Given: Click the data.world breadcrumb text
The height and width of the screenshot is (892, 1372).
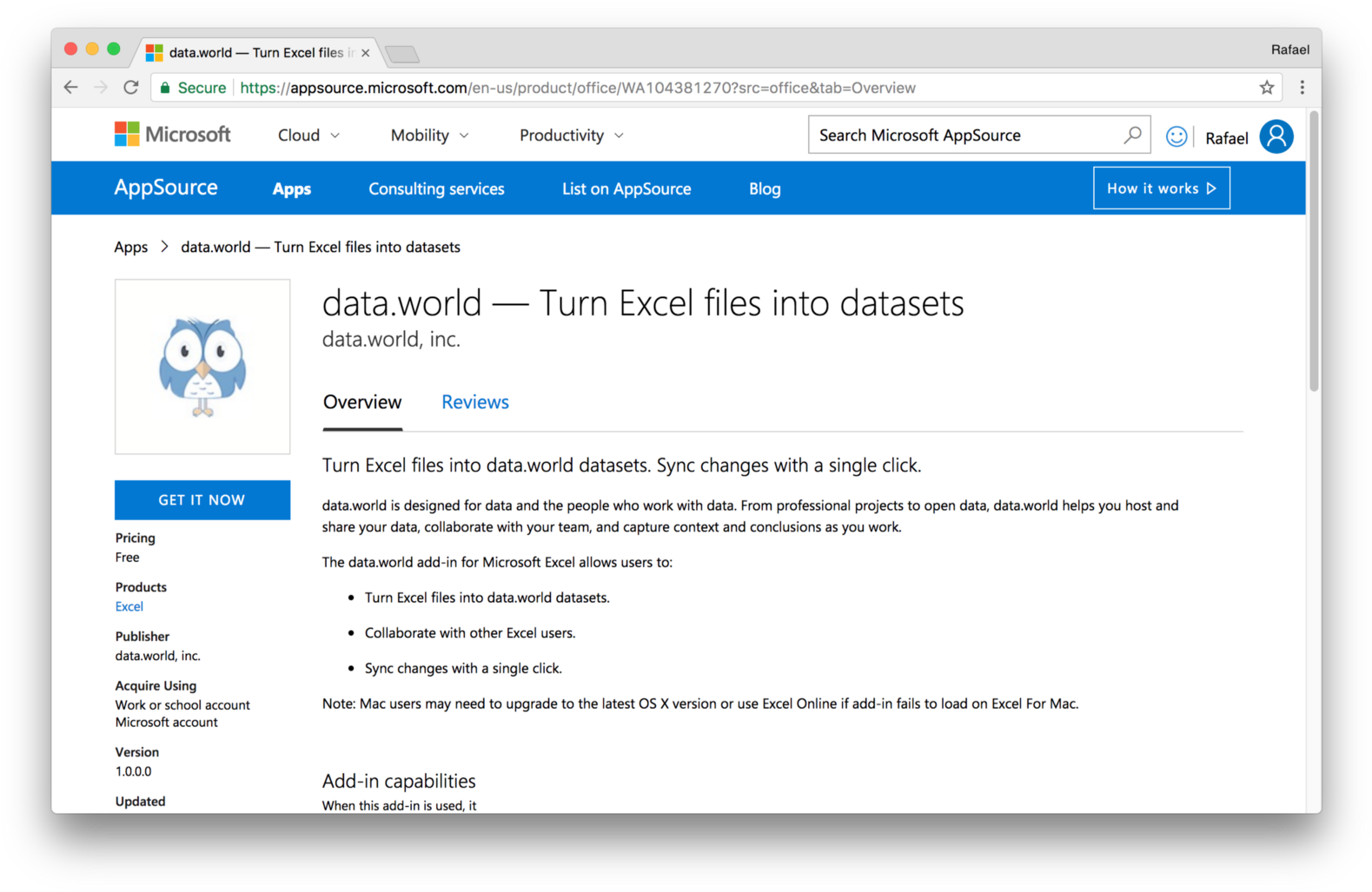Looking at the screenshot, I should (x=321, y=247).
